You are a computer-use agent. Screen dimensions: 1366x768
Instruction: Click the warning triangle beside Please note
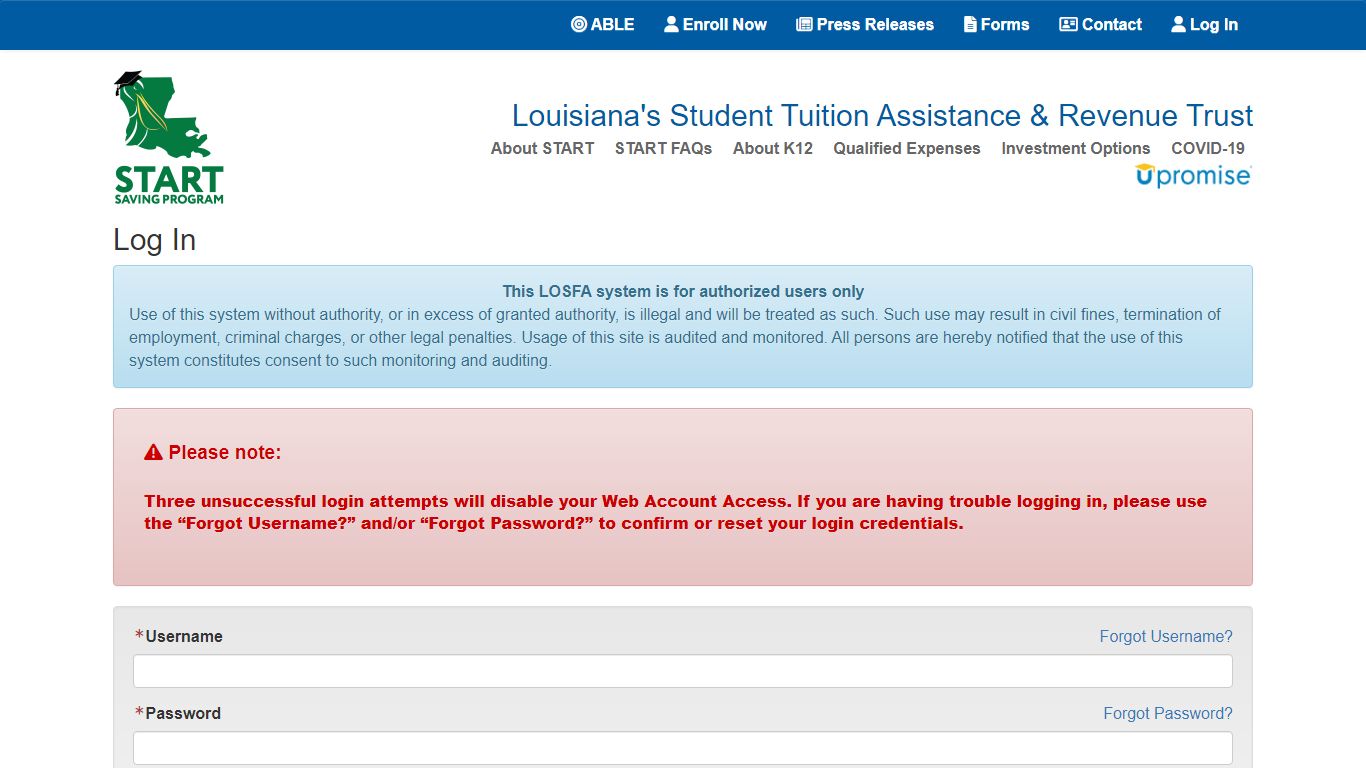(x=151, y=451)
